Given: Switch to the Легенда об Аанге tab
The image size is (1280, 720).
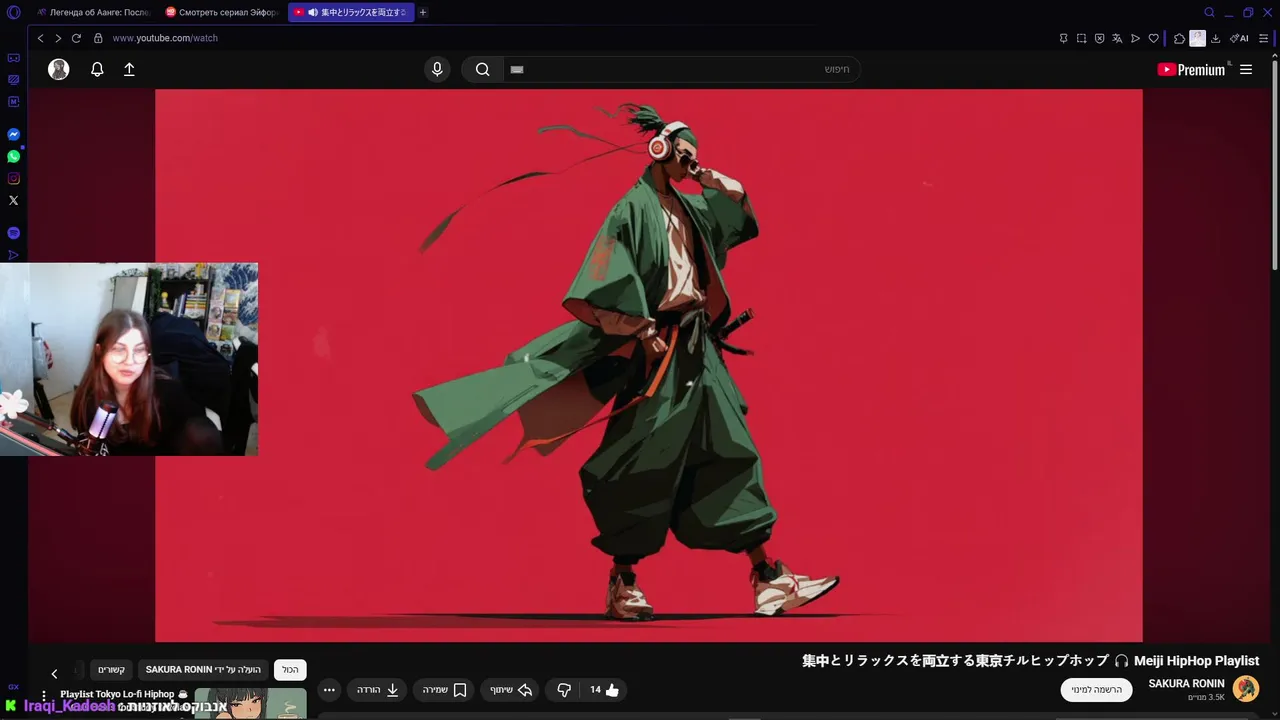Looking at the screenshot, I should (x=93, y=12).
